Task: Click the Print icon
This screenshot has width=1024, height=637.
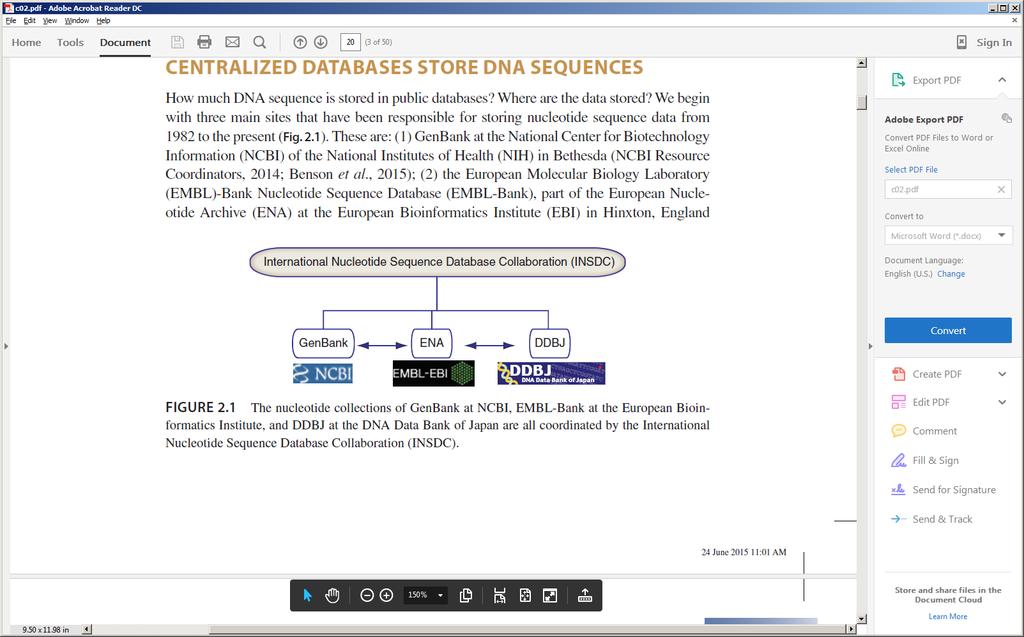Action: [204, 42]
